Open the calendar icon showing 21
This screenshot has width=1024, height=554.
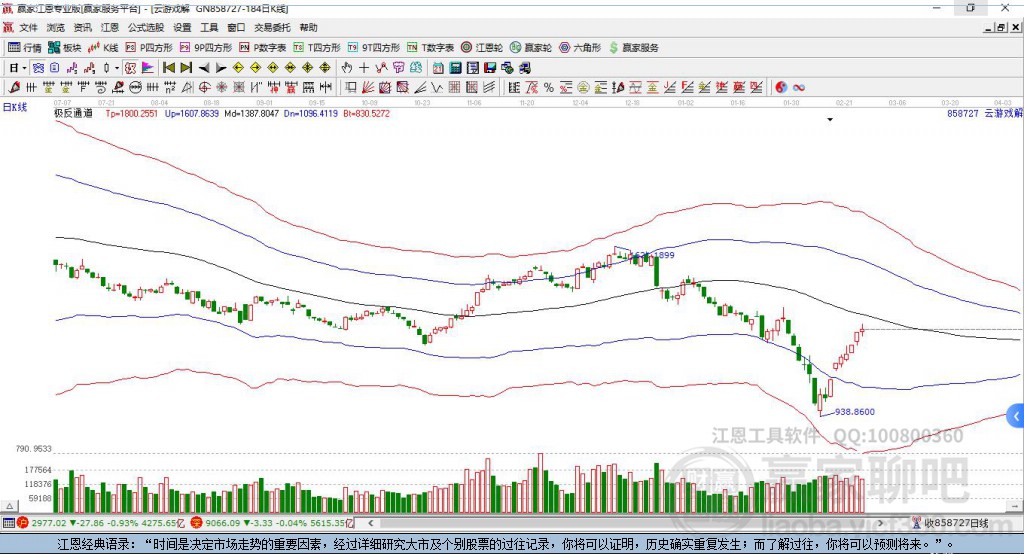coord(438,68)
